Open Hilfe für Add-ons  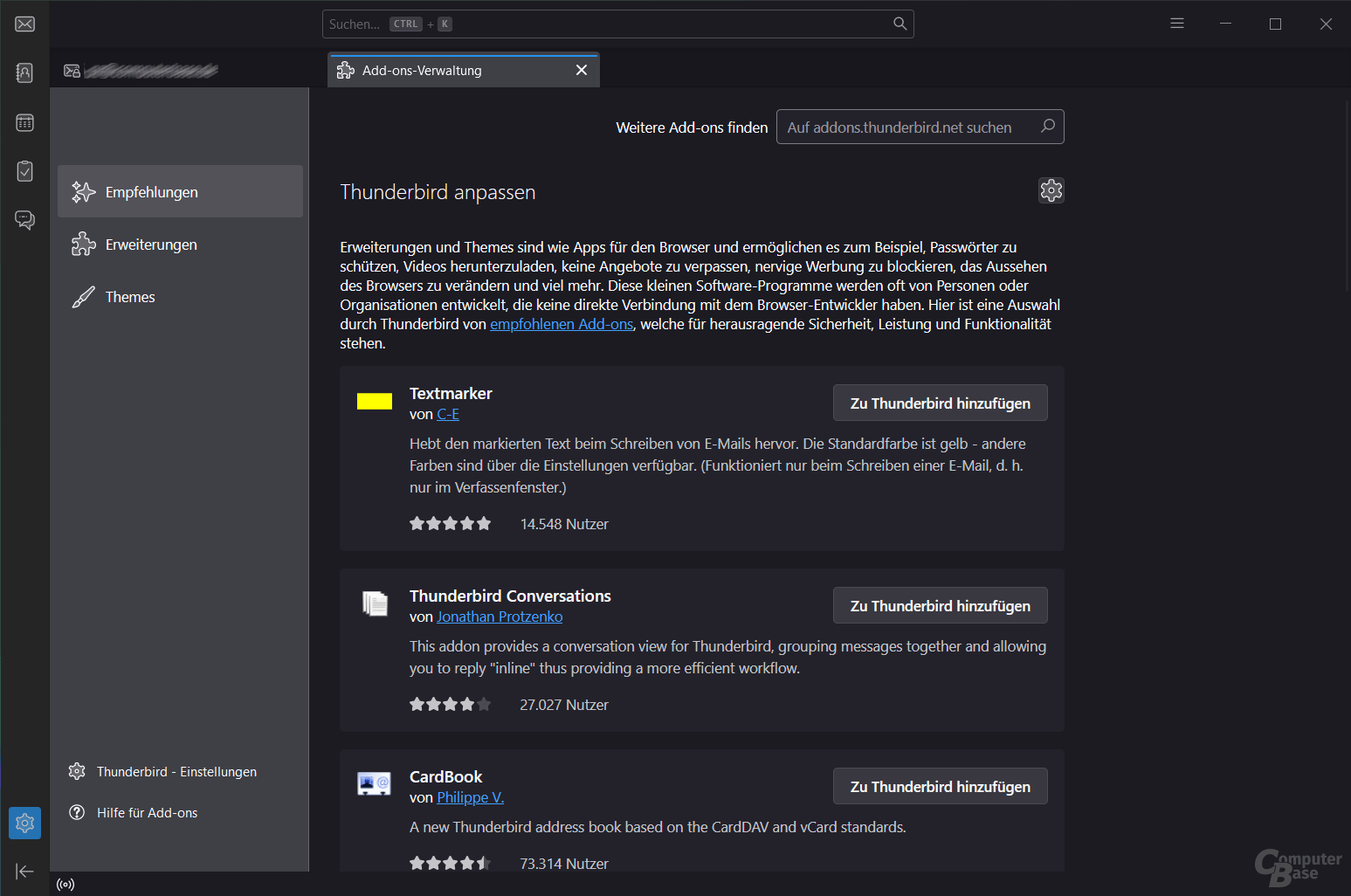point(134,813)
